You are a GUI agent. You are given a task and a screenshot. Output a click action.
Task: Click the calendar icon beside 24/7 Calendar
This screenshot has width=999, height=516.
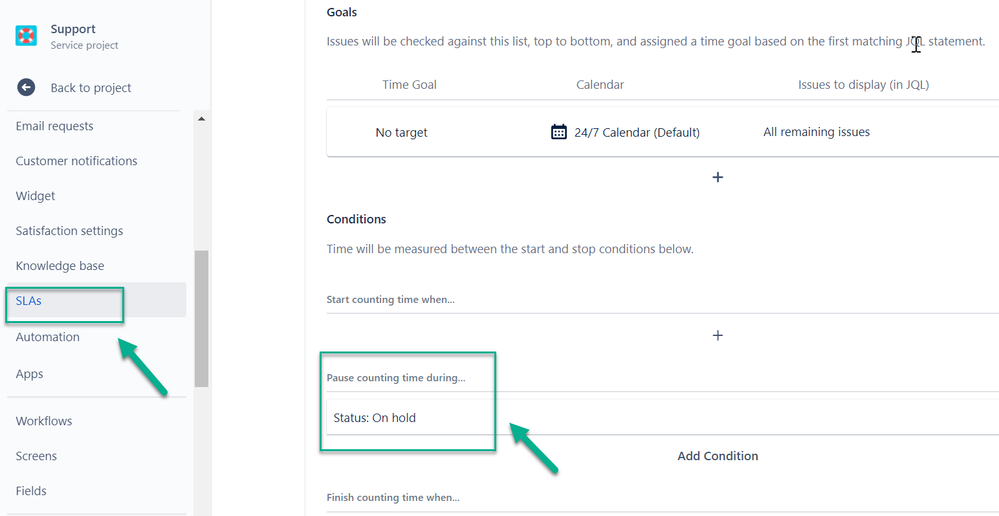(x=559, y=132)
